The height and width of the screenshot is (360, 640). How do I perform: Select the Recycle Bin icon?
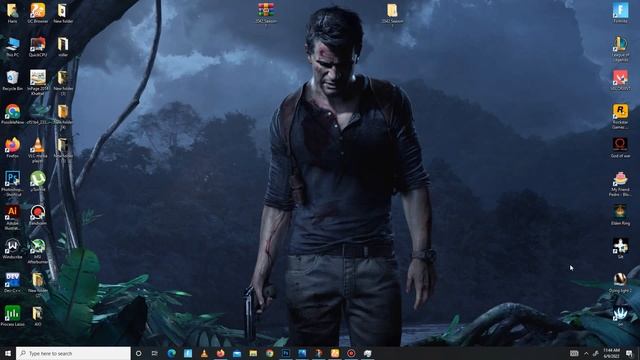pyautogui.click(x=12, y=80)
